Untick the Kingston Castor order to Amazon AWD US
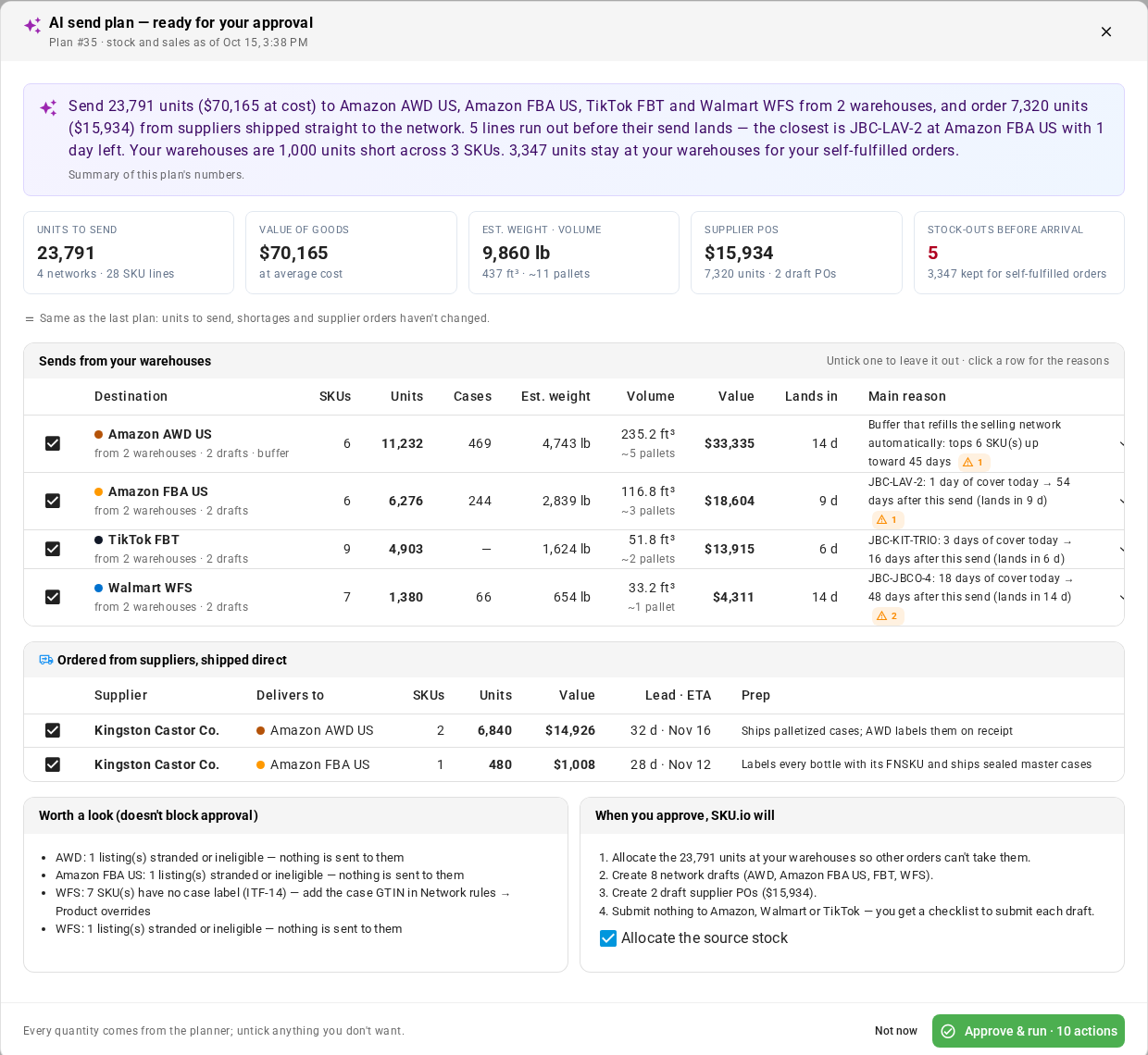Screen dimensions: 1148x1055 pyautogui.click(x=53, y=730)
